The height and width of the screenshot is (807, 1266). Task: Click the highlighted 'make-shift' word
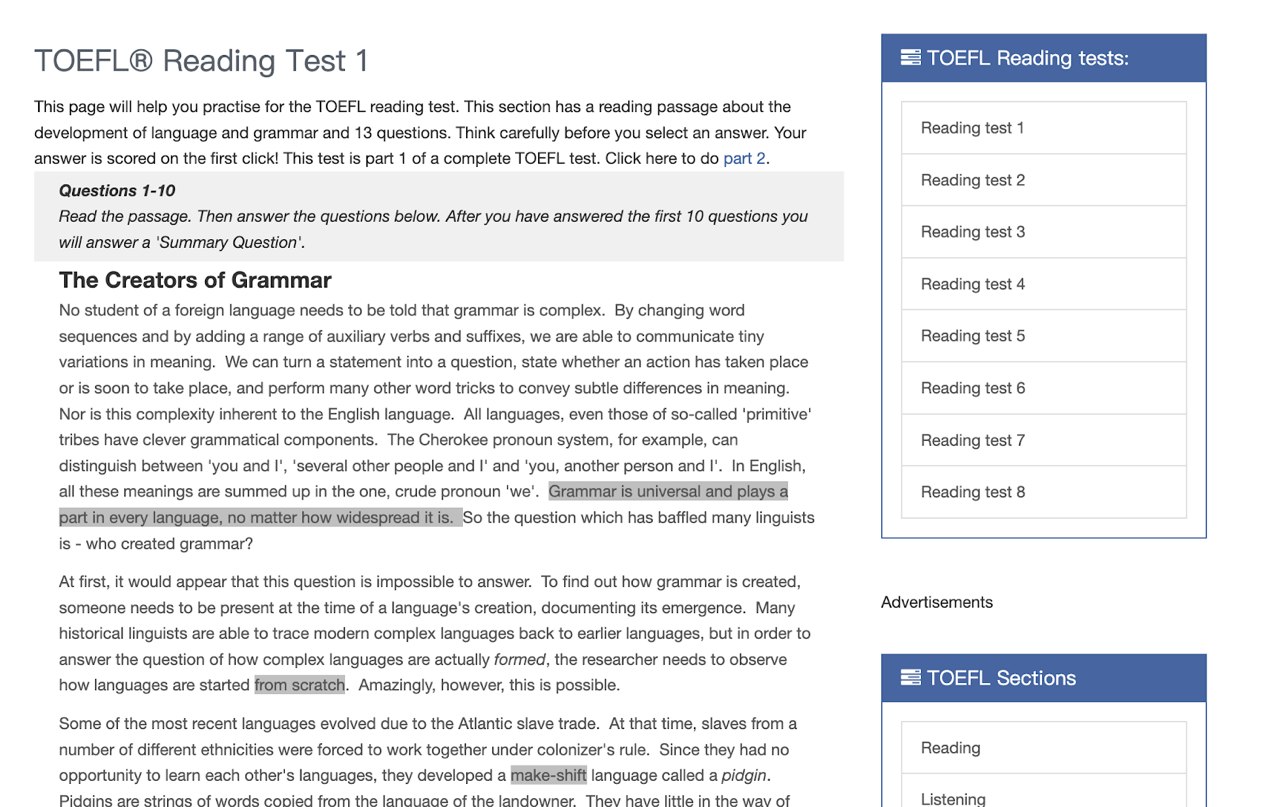pos(548,775)
